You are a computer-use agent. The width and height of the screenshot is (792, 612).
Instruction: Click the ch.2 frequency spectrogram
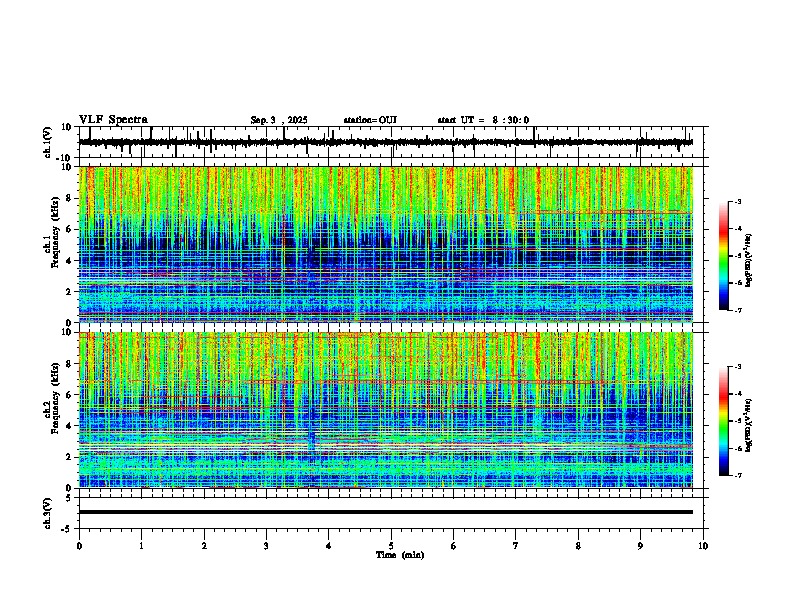pyautogui.click(x=386, y=410)
